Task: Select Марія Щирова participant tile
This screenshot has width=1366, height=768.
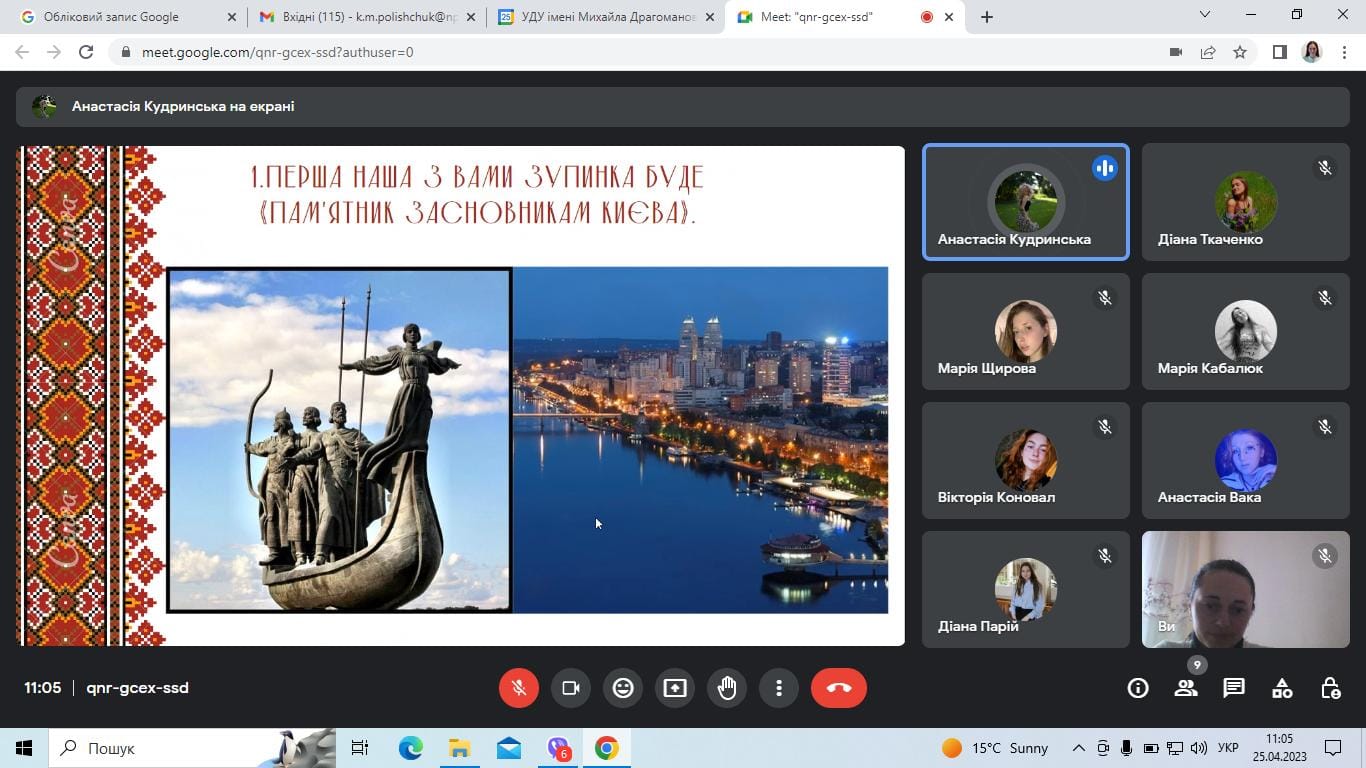Action: [1025, 331]
